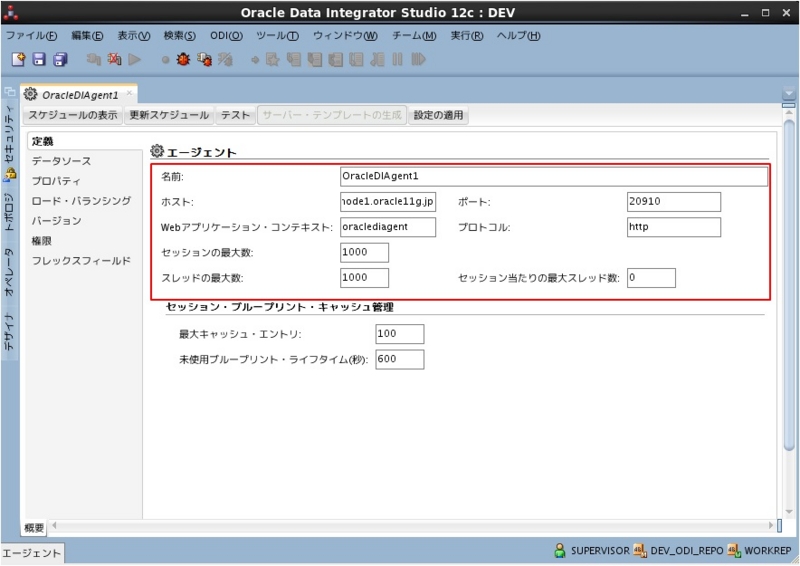
Task: Click the セッションの最大数 field
Action: tap(364, 253)
